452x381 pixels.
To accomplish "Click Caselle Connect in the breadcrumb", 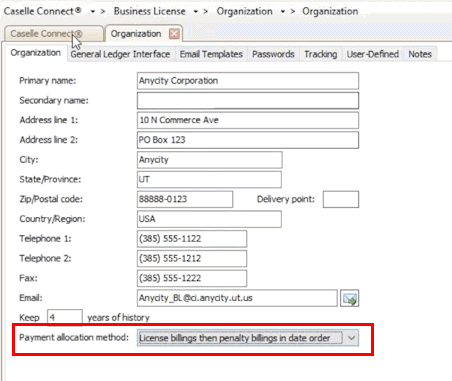I will [x=42, y=11].
